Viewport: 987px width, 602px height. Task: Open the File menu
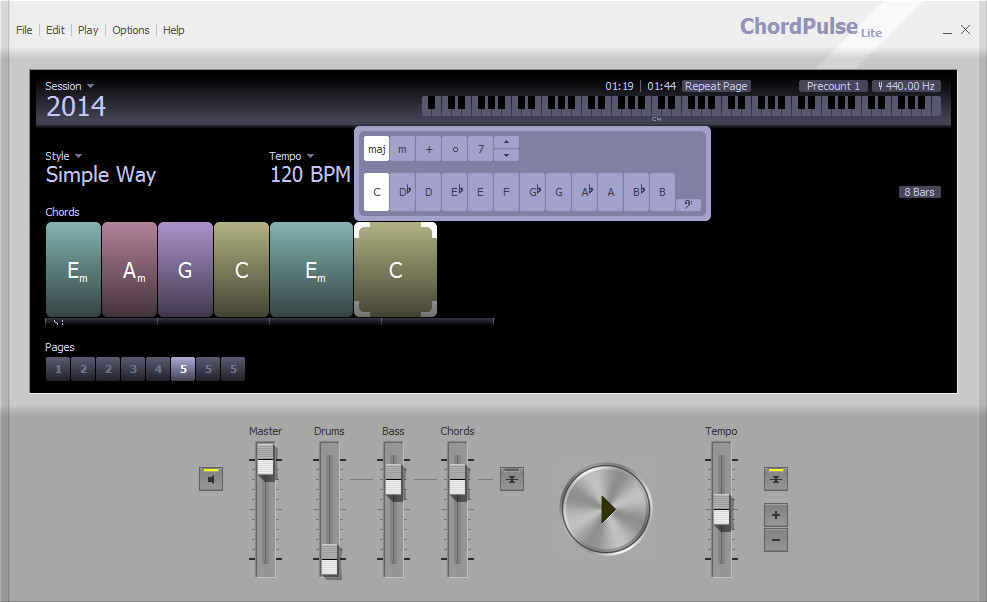[x=24, y=30]
